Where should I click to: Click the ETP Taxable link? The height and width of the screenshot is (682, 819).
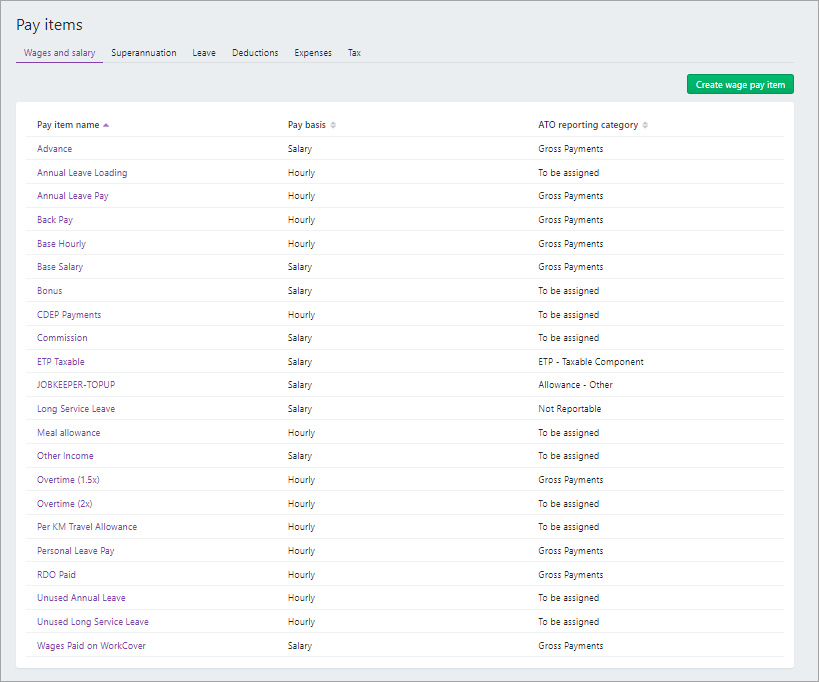coord(61,362)
